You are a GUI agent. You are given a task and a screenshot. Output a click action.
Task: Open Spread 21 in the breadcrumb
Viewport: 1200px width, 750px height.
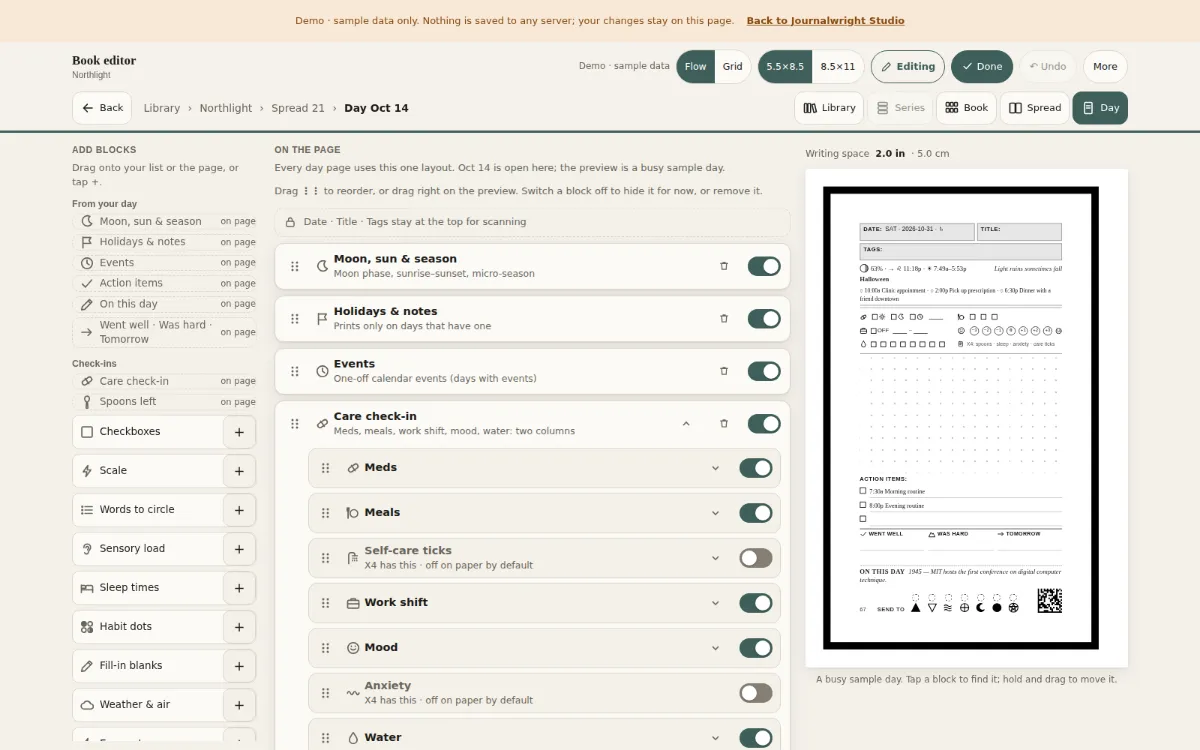click(x=298, y=108)
